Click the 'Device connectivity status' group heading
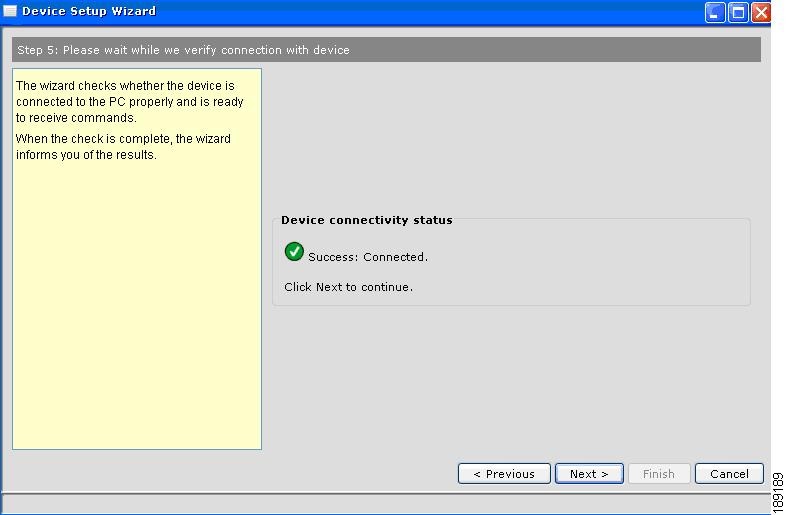 pyautogui.click(x=366, y=220)
